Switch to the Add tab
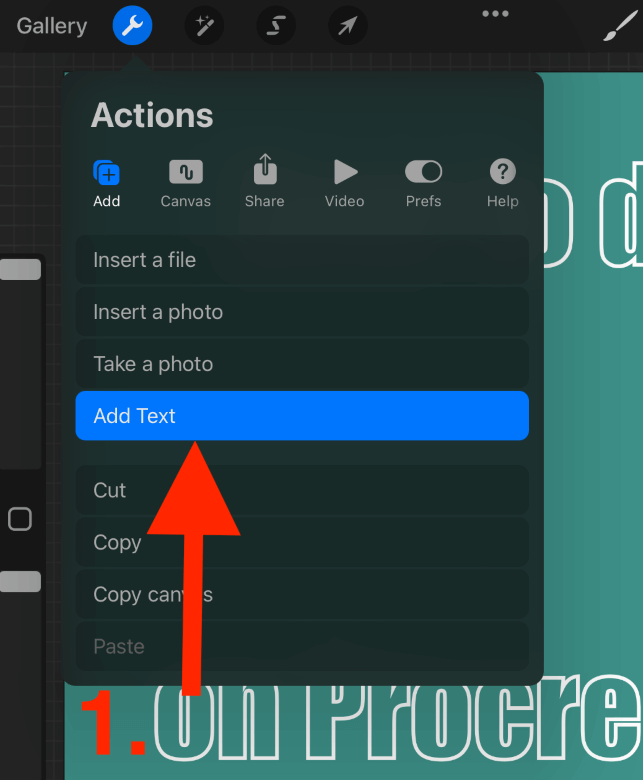This screenshot has height=780, width=643. click(106, 183)
